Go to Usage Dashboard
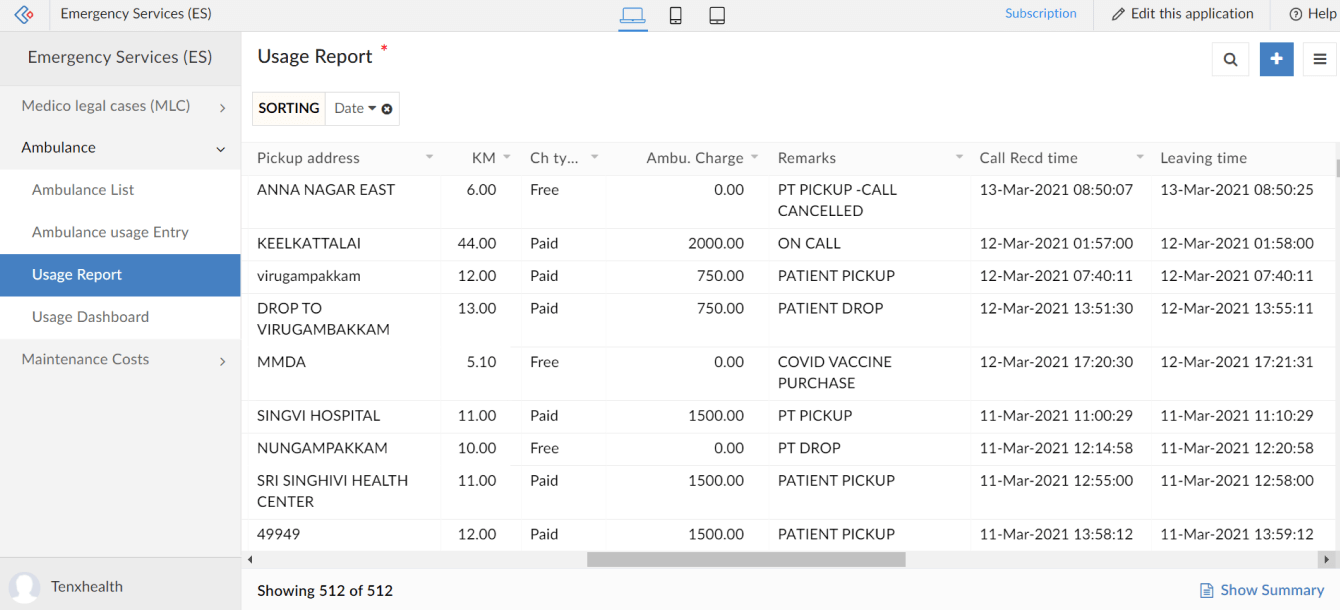Image resolution: width=1340 pixels, height=610 pixels. coord(90,317)
